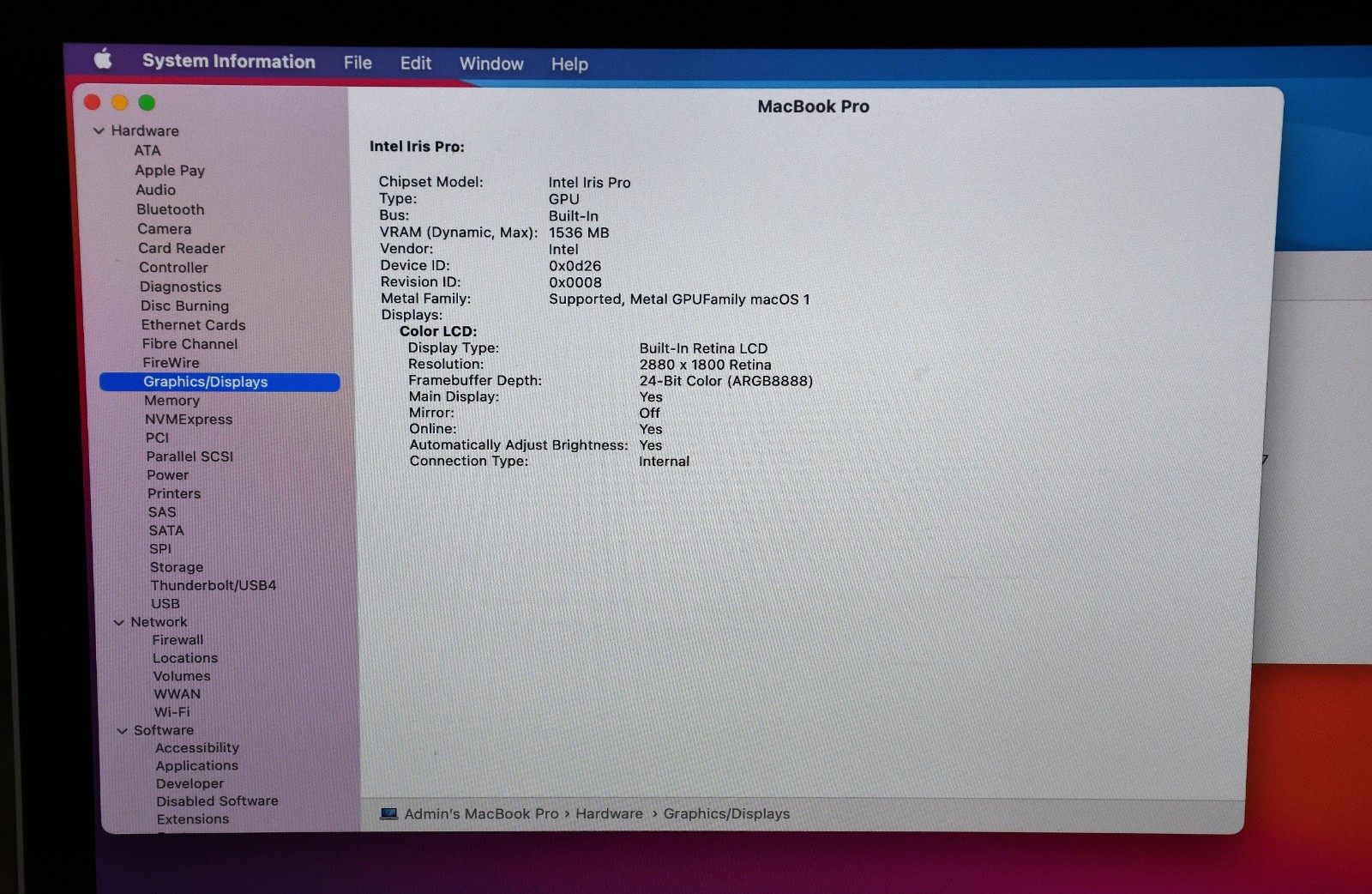
Task: Select Fibre Channel in the sidebar
Action: tap(190, 343)
